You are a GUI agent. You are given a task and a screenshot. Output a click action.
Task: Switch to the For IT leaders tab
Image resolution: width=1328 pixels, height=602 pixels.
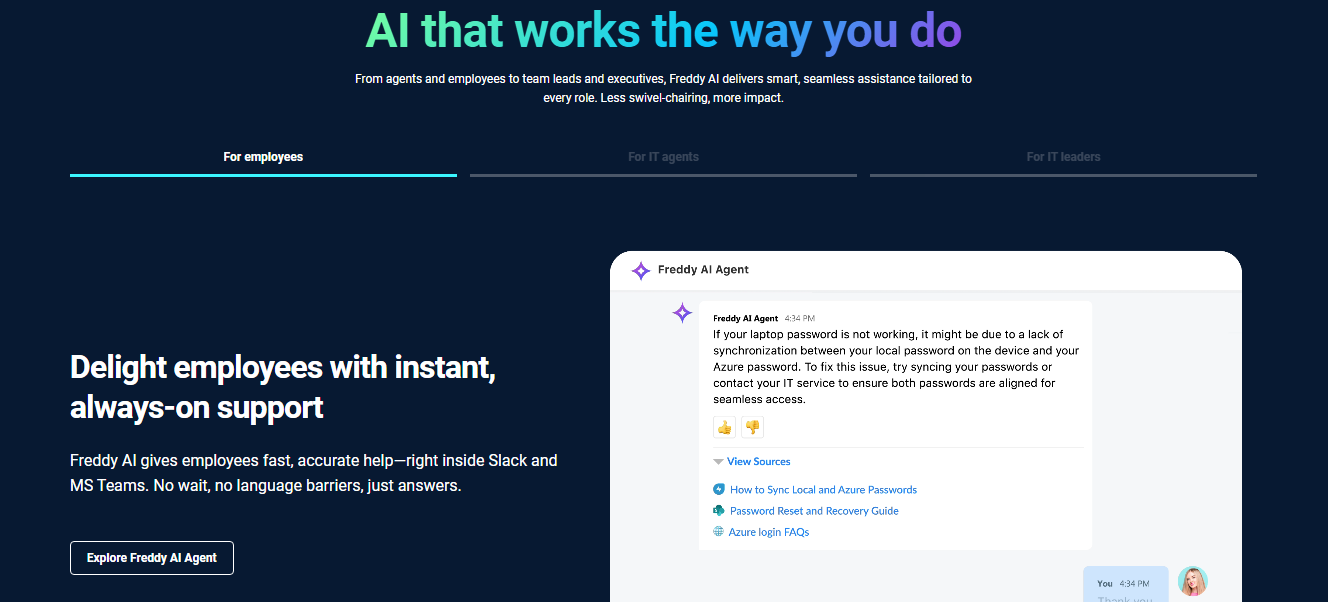(x=1063, y=157)
